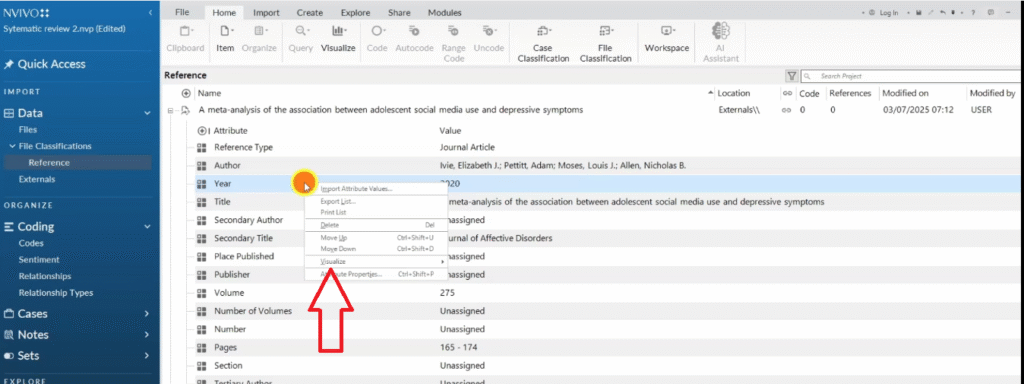
Task: Choose Delete in context menu
Action: tap(376, 225)
